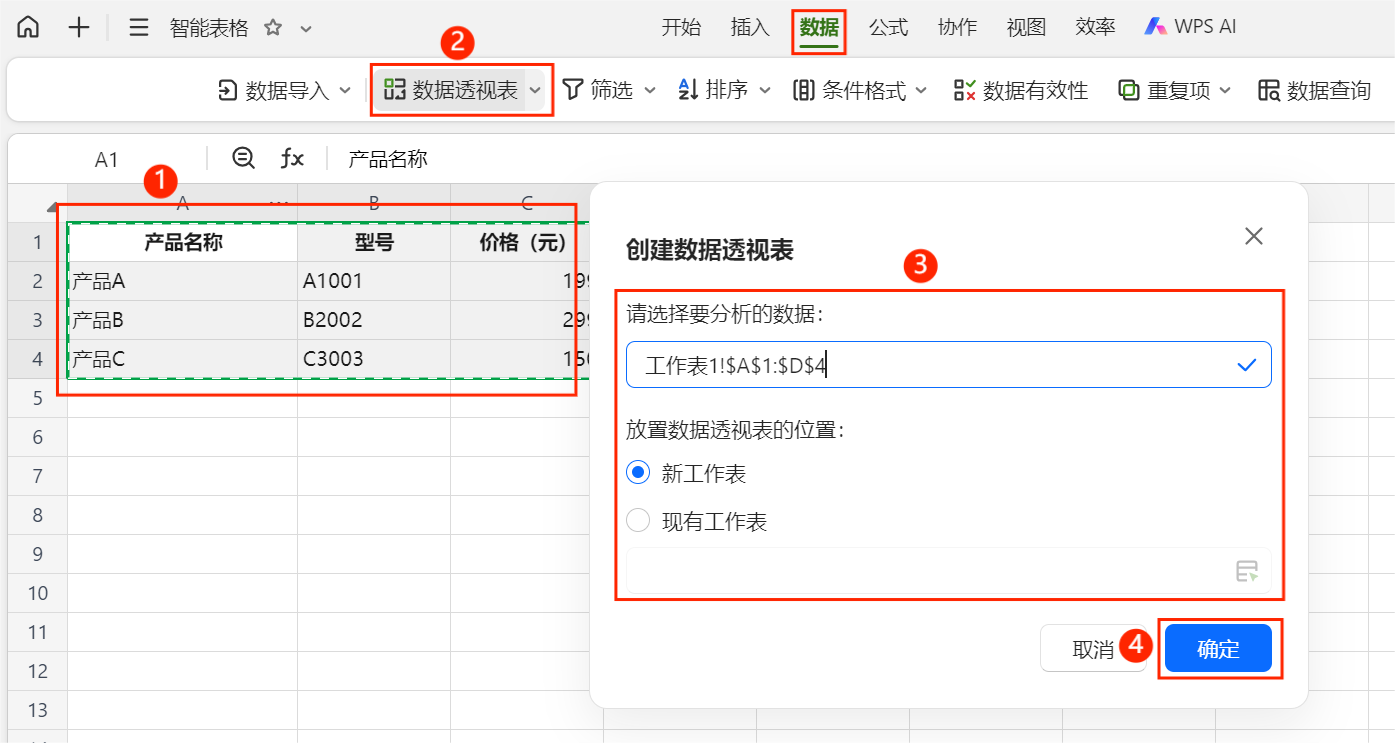Switch to the 插入 tab
This screenshot has width=1395, height=743.
[750, 27]
